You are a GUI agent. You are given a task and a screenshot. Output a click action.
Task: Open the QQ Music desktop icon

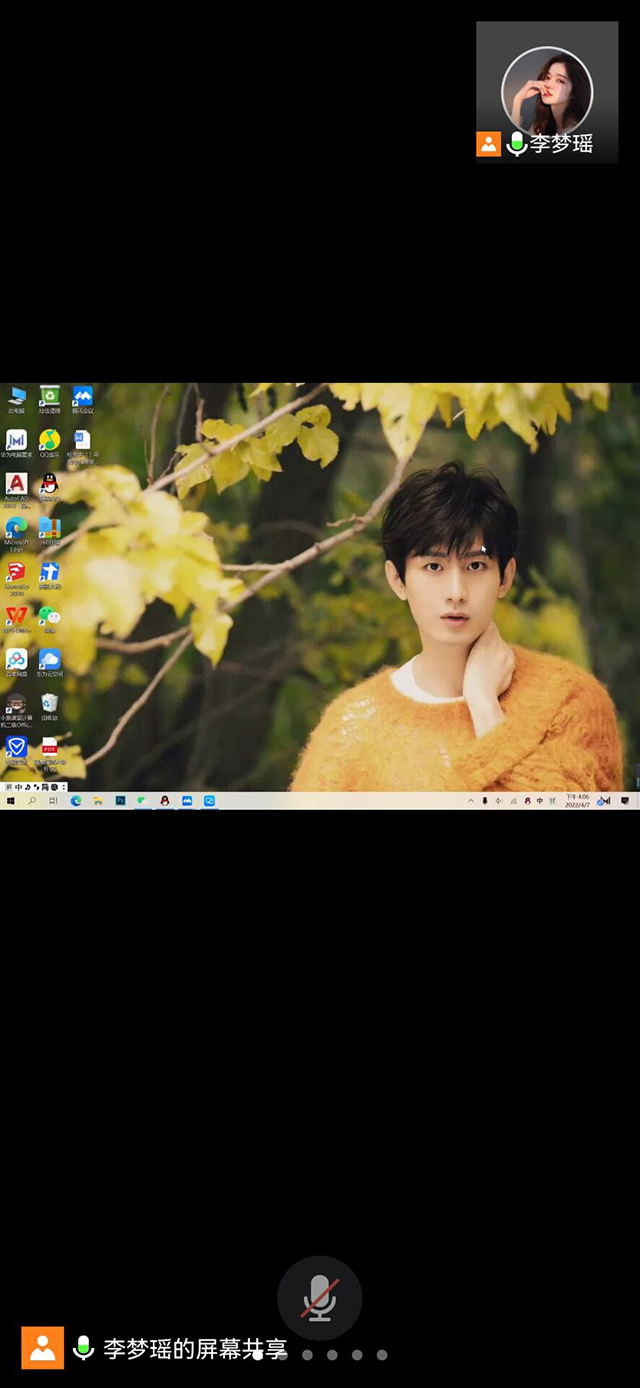coord(49,442)
